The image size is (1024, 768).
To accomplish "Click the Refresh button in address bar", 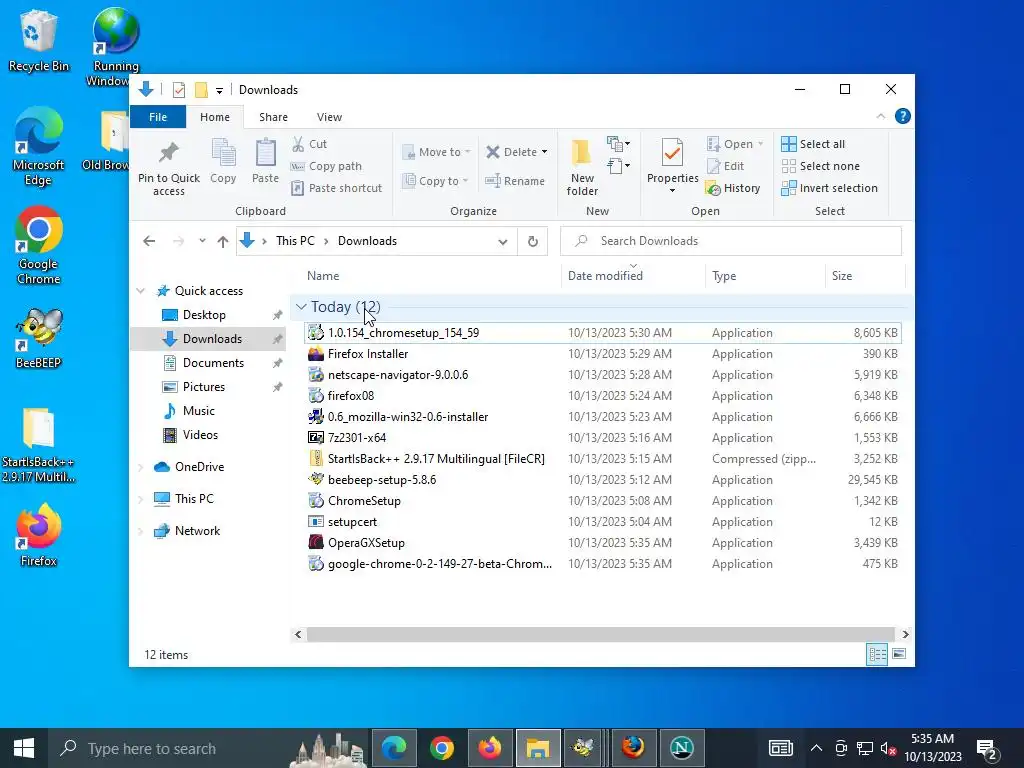I will click(533, 241).
